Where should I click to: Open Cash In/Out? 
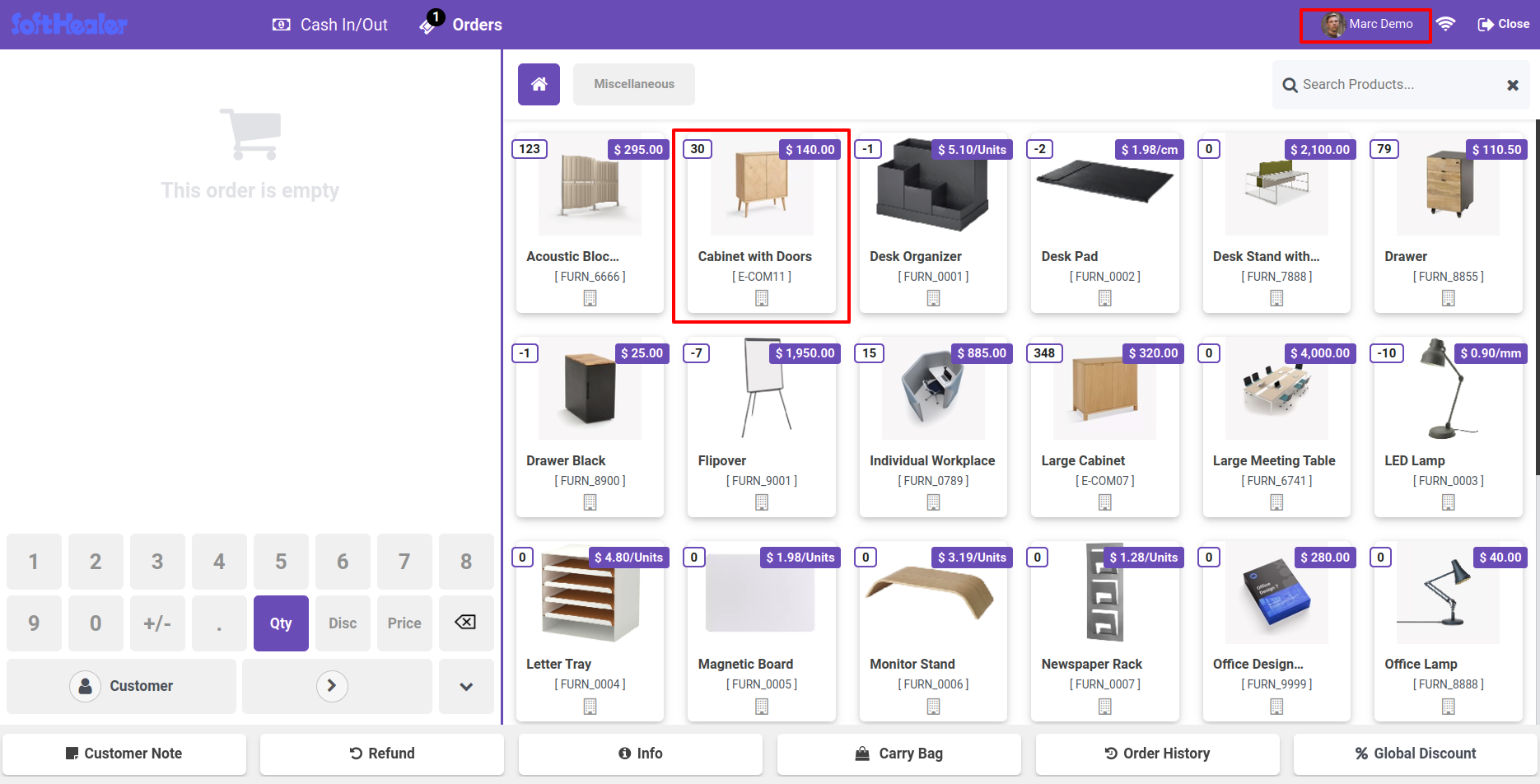[330, 25]
